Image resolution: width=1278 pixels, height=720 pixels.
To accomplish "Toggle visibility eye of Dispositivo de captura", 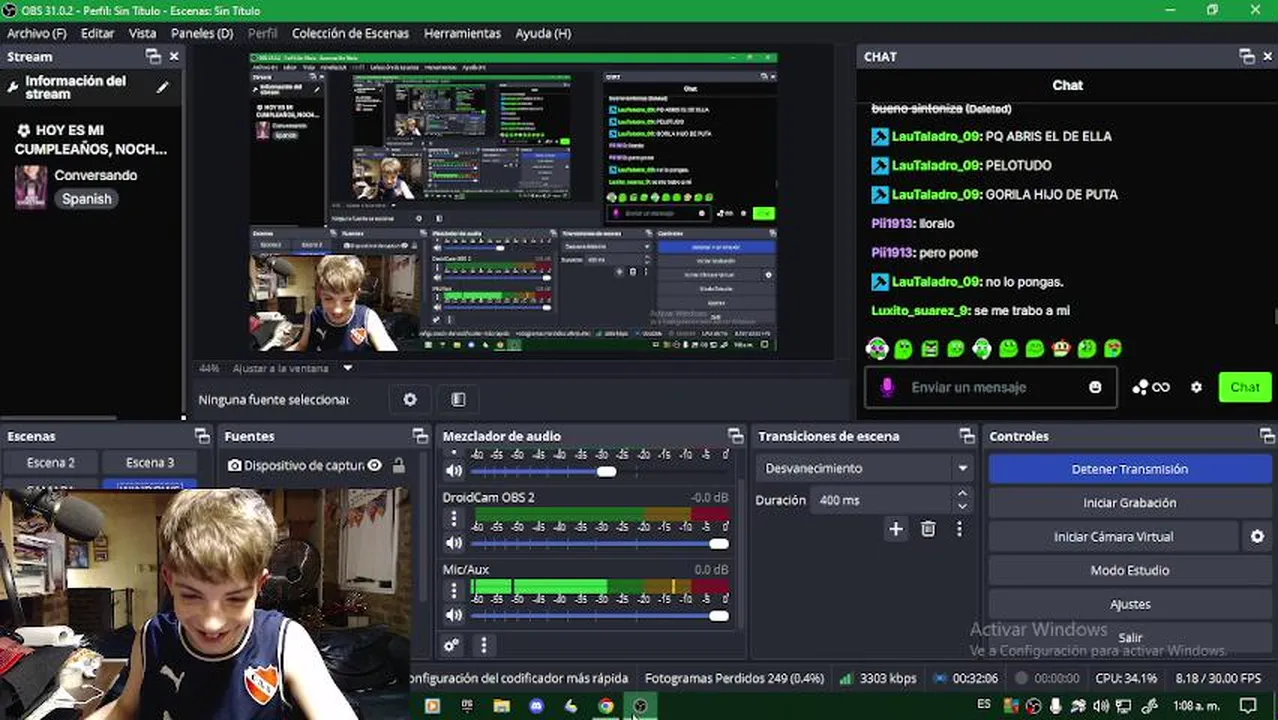I will coord(374,465).
